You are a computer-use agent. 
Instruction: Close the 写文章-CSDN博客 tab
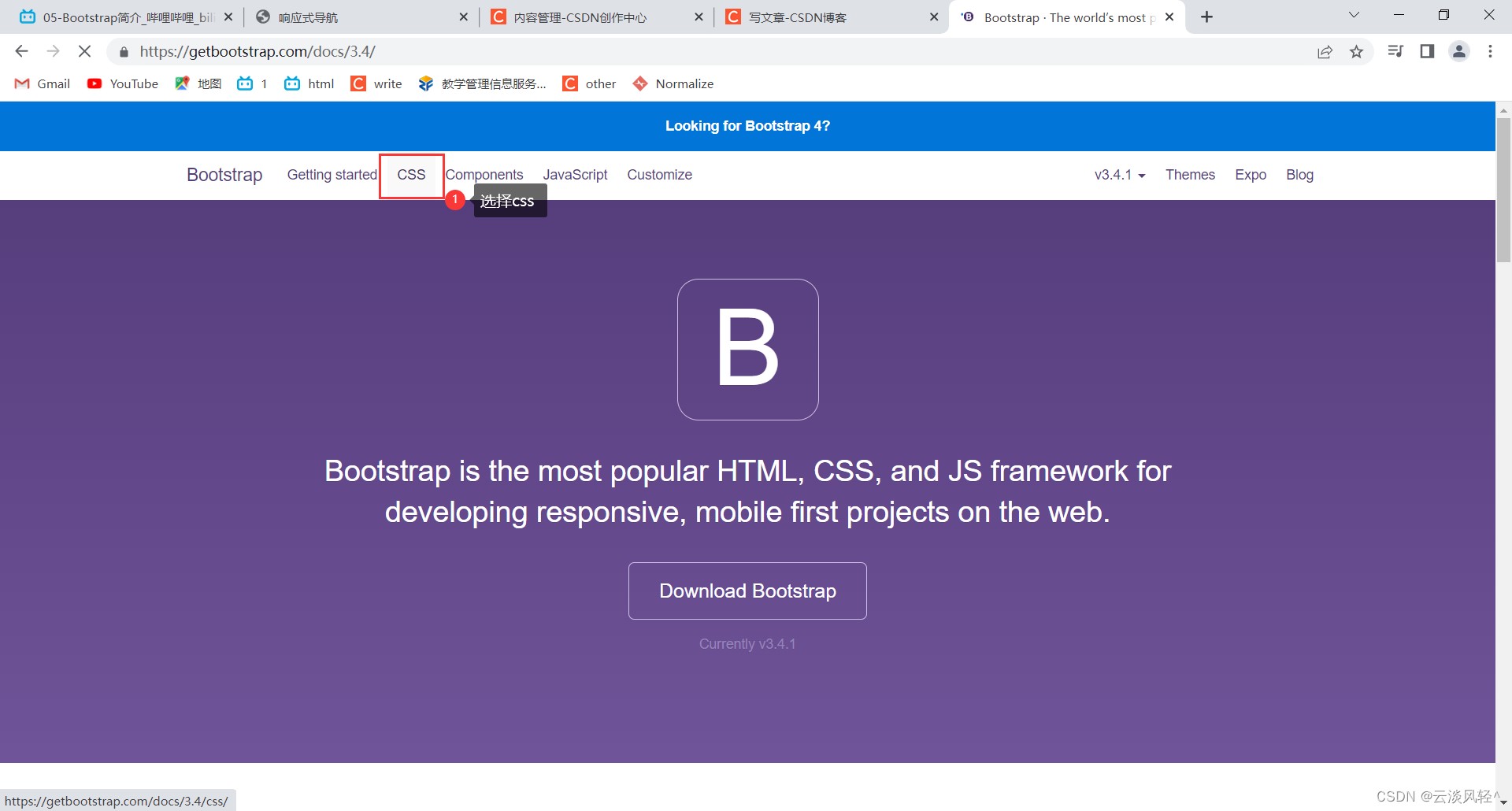click(934, 17)
